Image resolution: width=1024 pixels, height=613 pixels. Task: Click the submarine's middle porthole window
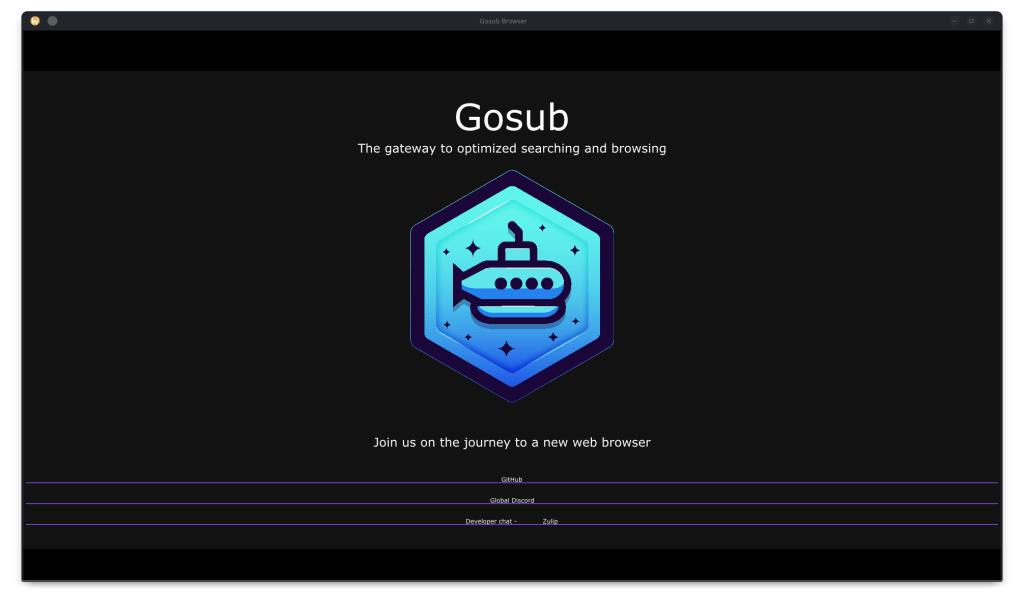click(516, 283)
